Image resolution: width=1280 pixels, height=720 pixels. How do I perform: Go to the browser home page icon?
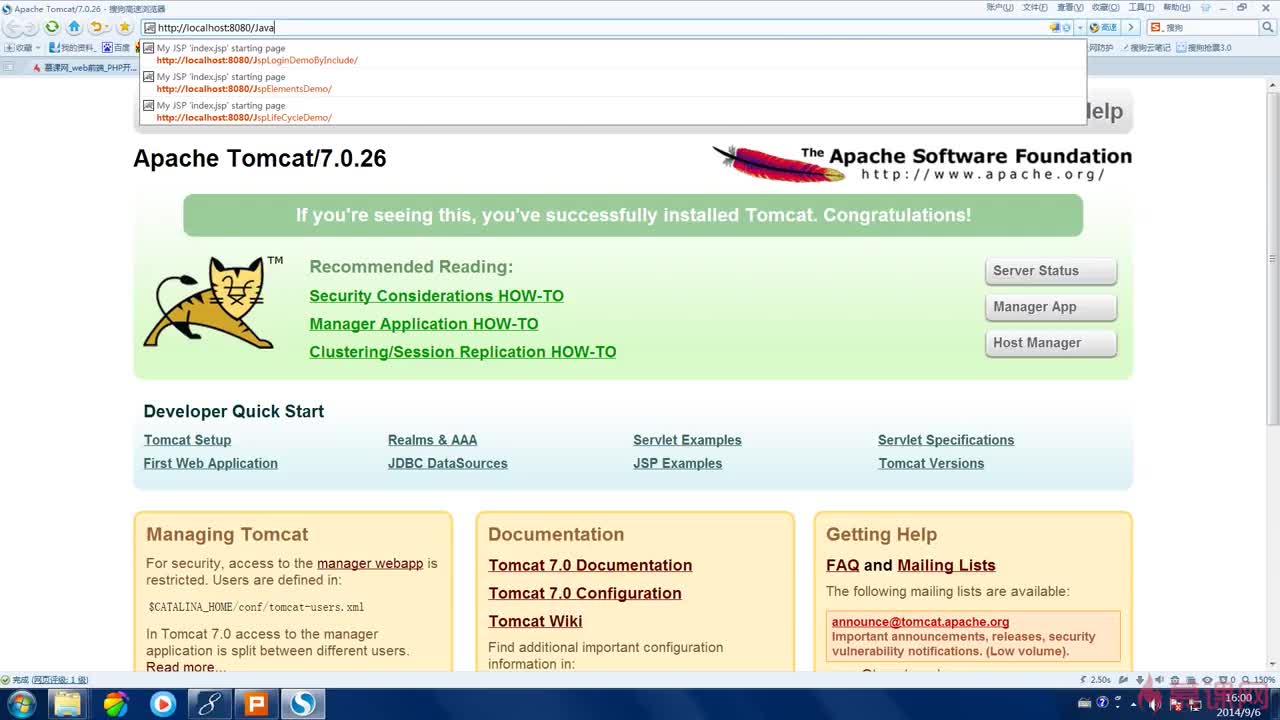[x=74, y=27]
